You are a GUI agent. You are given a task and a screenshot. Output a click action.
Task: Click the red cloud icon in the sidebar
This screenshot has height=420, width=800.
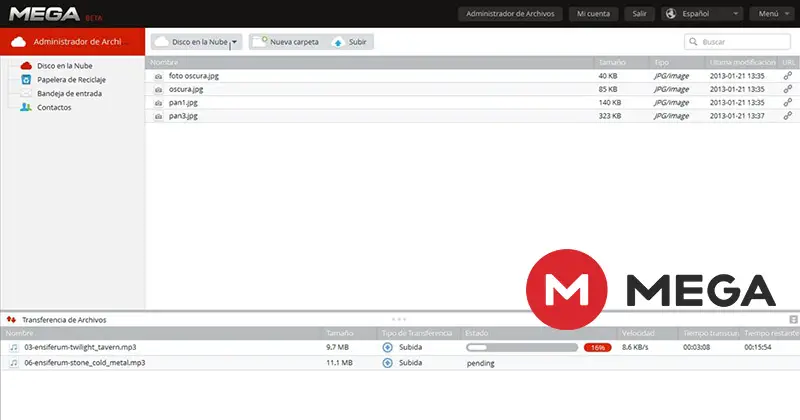tap(26, 66)
